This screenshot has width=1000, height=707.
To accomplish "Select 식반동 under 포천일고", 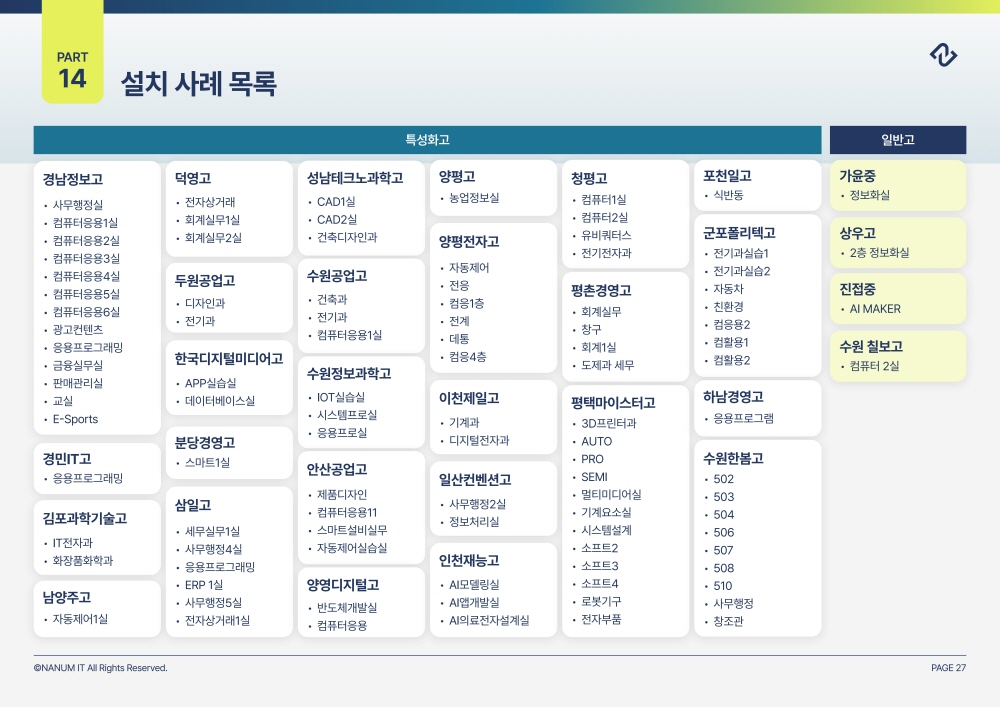I will (728, 195).
